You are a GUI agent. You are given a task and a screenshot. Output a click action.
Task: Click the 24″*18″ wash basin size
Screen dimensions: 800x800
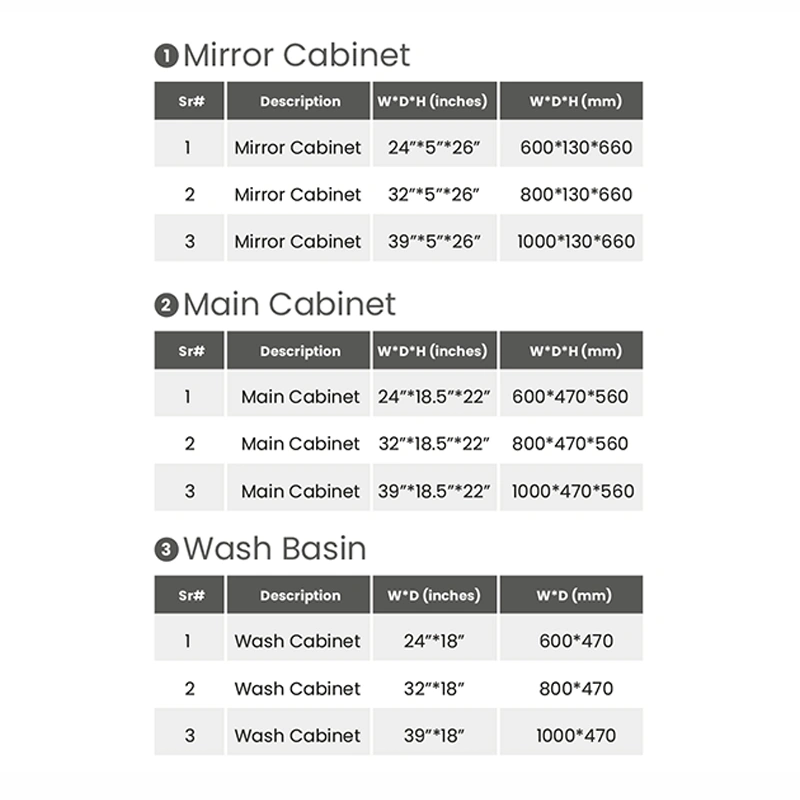(x=434, y=641)
